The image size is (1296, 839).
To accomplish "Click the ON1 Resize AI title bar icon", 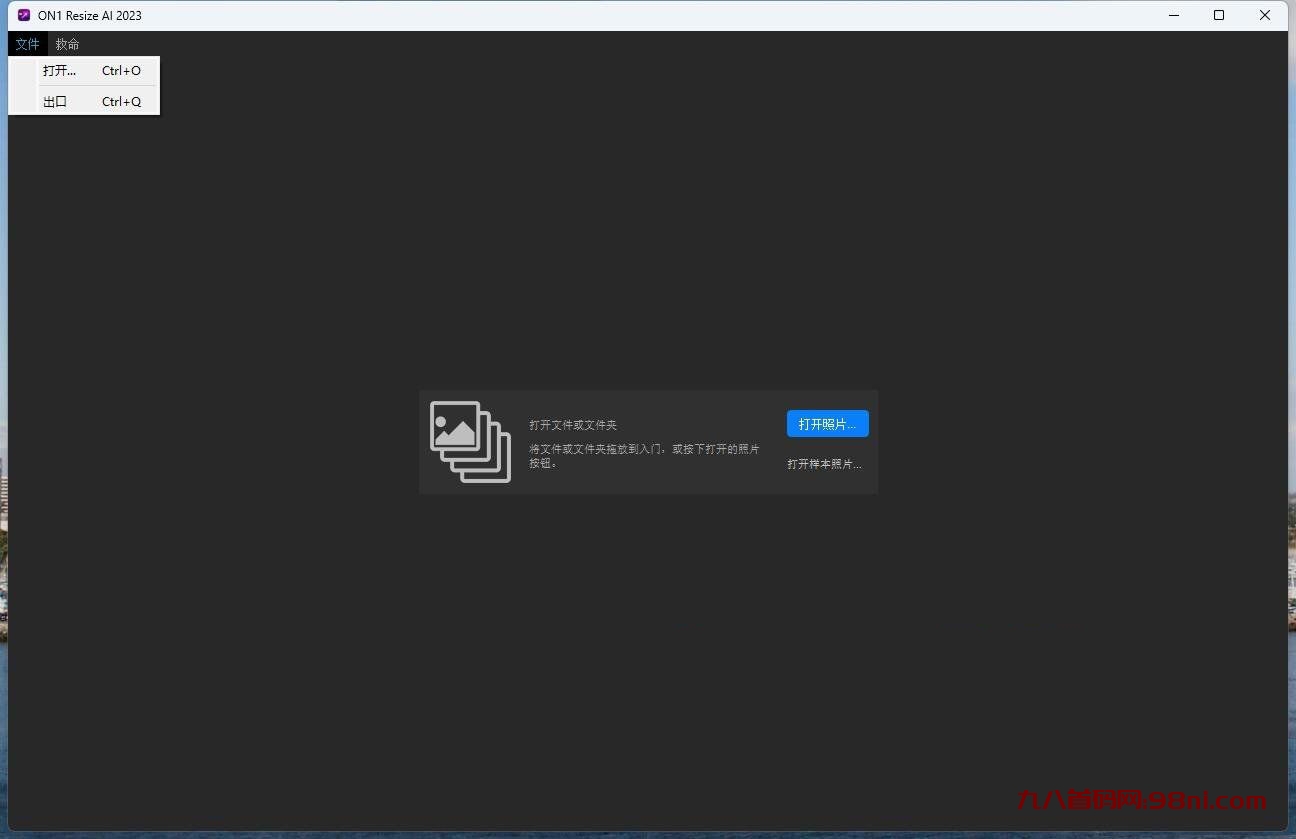I will coord(22,15).
